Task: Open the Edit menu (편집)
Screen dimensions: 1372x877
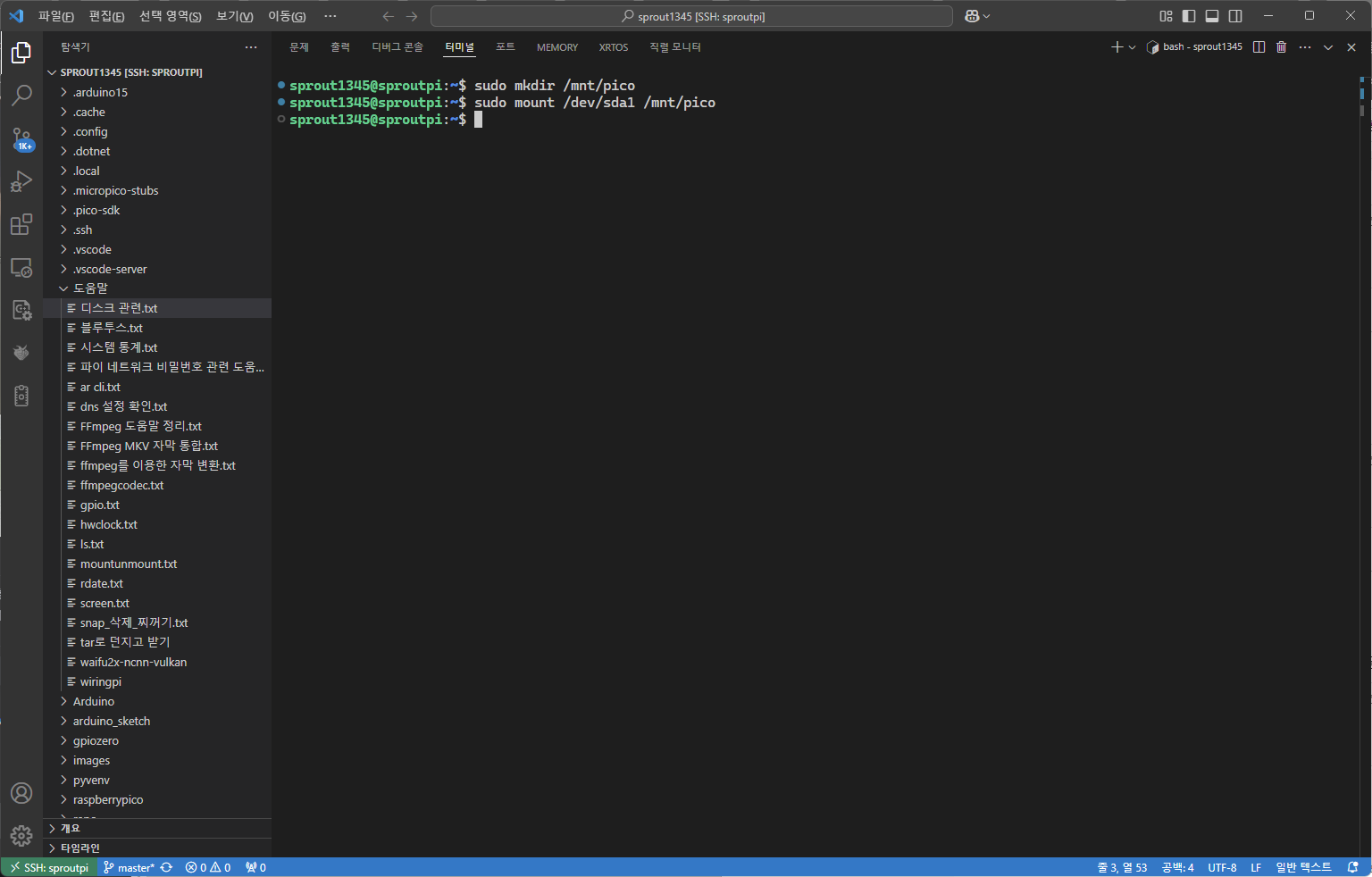Action: (107, 16)
